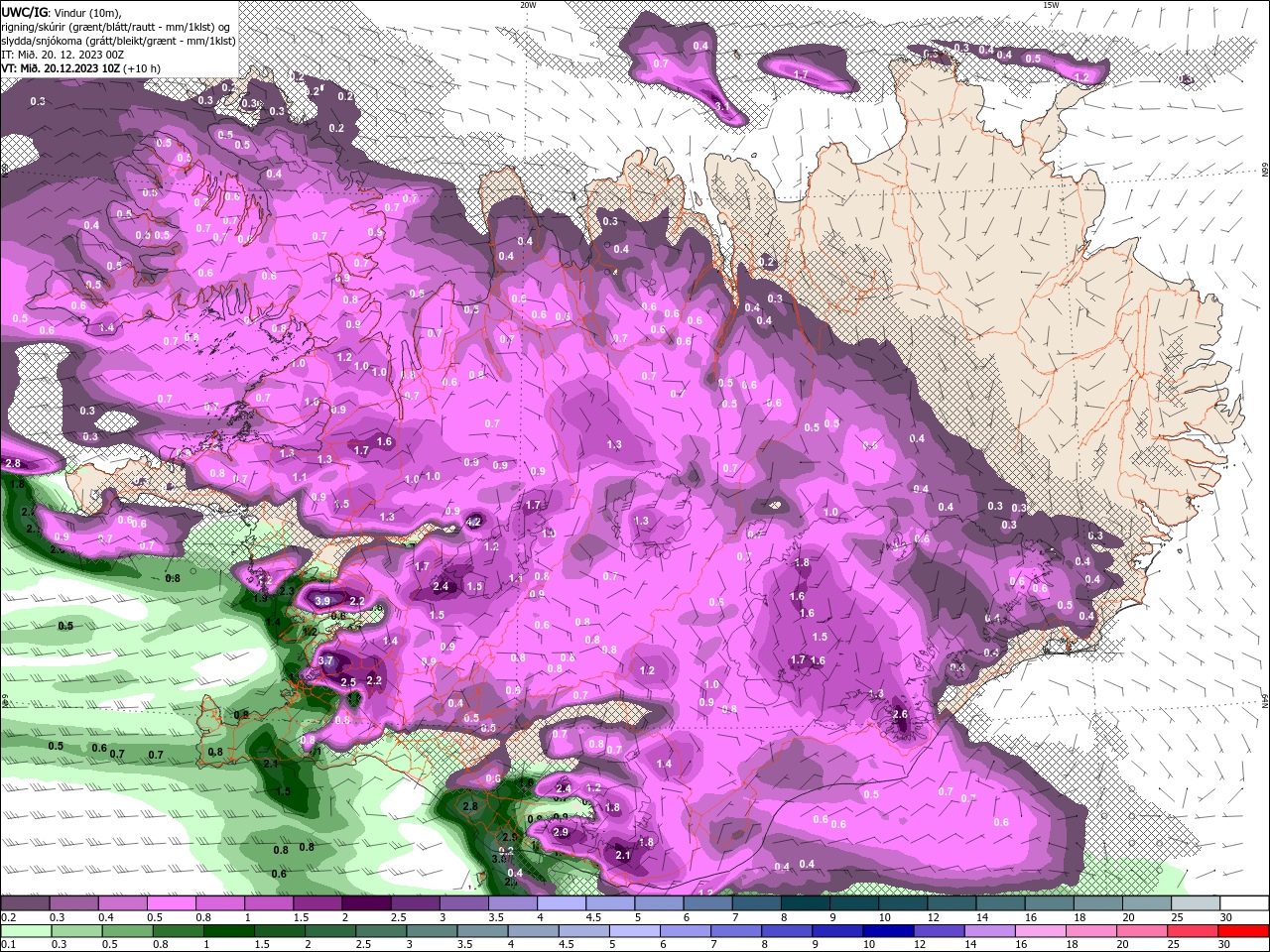Click the 2.6 value on the southeast glacier
The image size is (1270, 952).
[x=900, y=714]
